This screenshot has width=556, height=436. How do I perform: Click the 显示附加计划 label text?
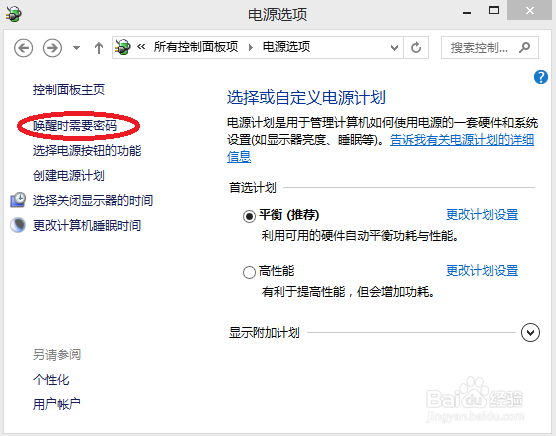[x=264, y=332]
